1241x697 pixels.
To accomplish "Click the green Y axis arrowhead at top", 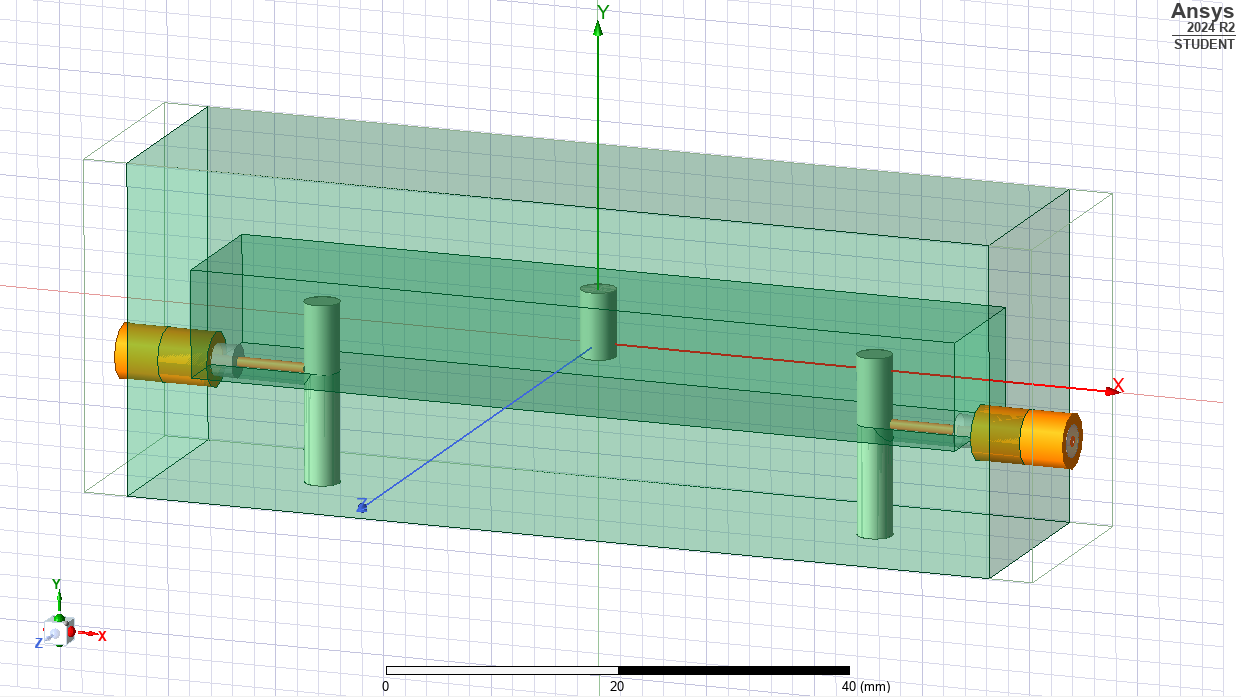I will tap(598, 29).
